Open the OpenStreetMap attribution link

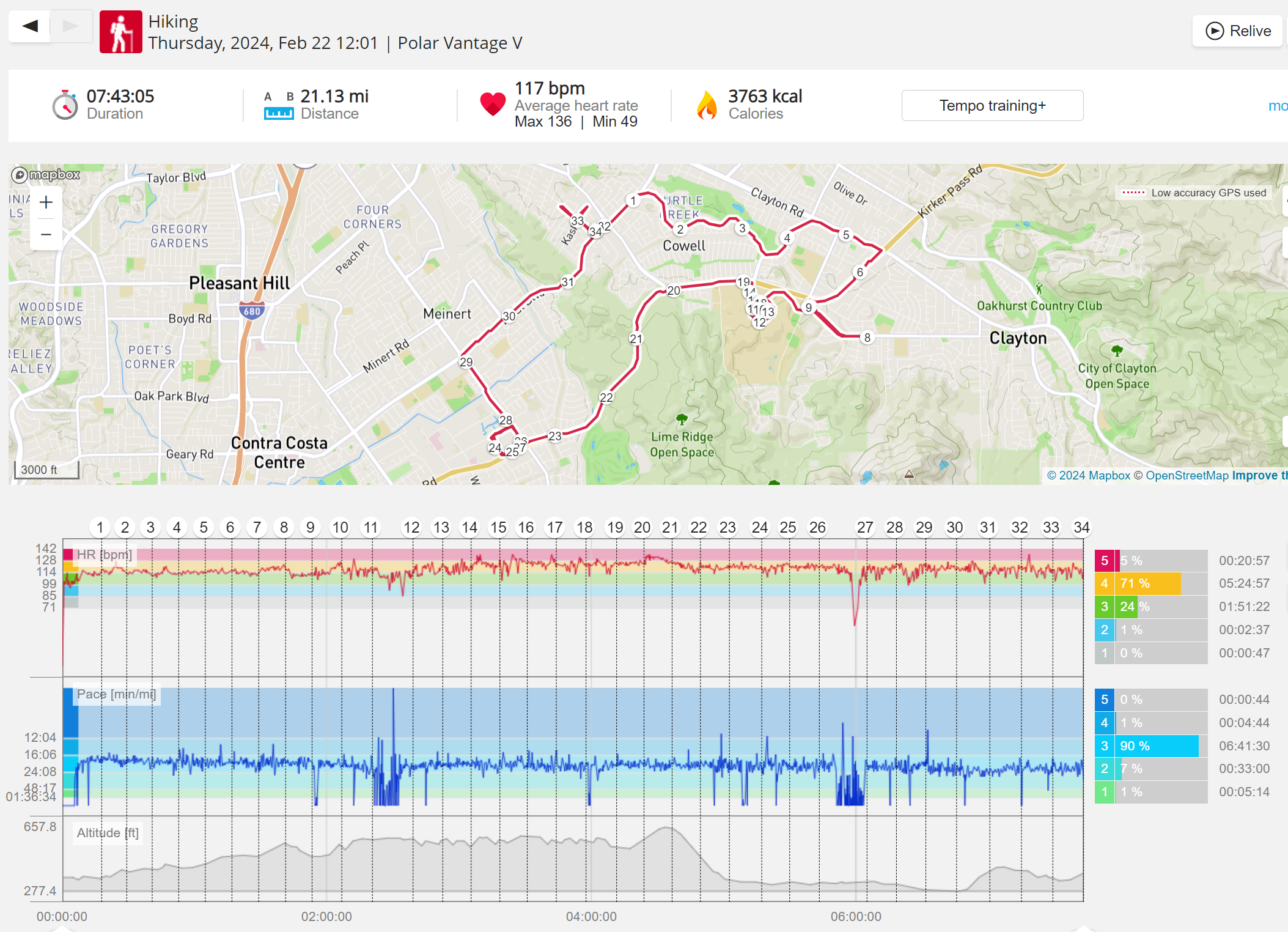pos(1187,475)
